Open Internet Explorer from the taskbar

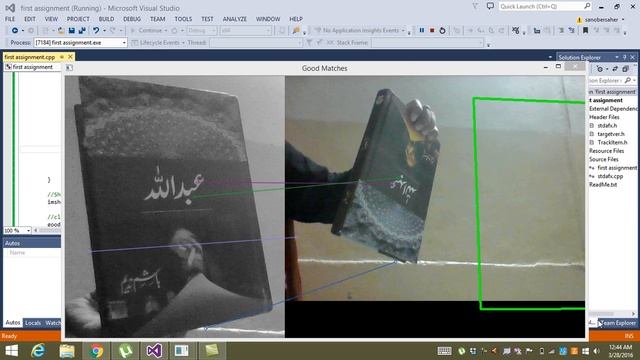(x=38, y=351)
